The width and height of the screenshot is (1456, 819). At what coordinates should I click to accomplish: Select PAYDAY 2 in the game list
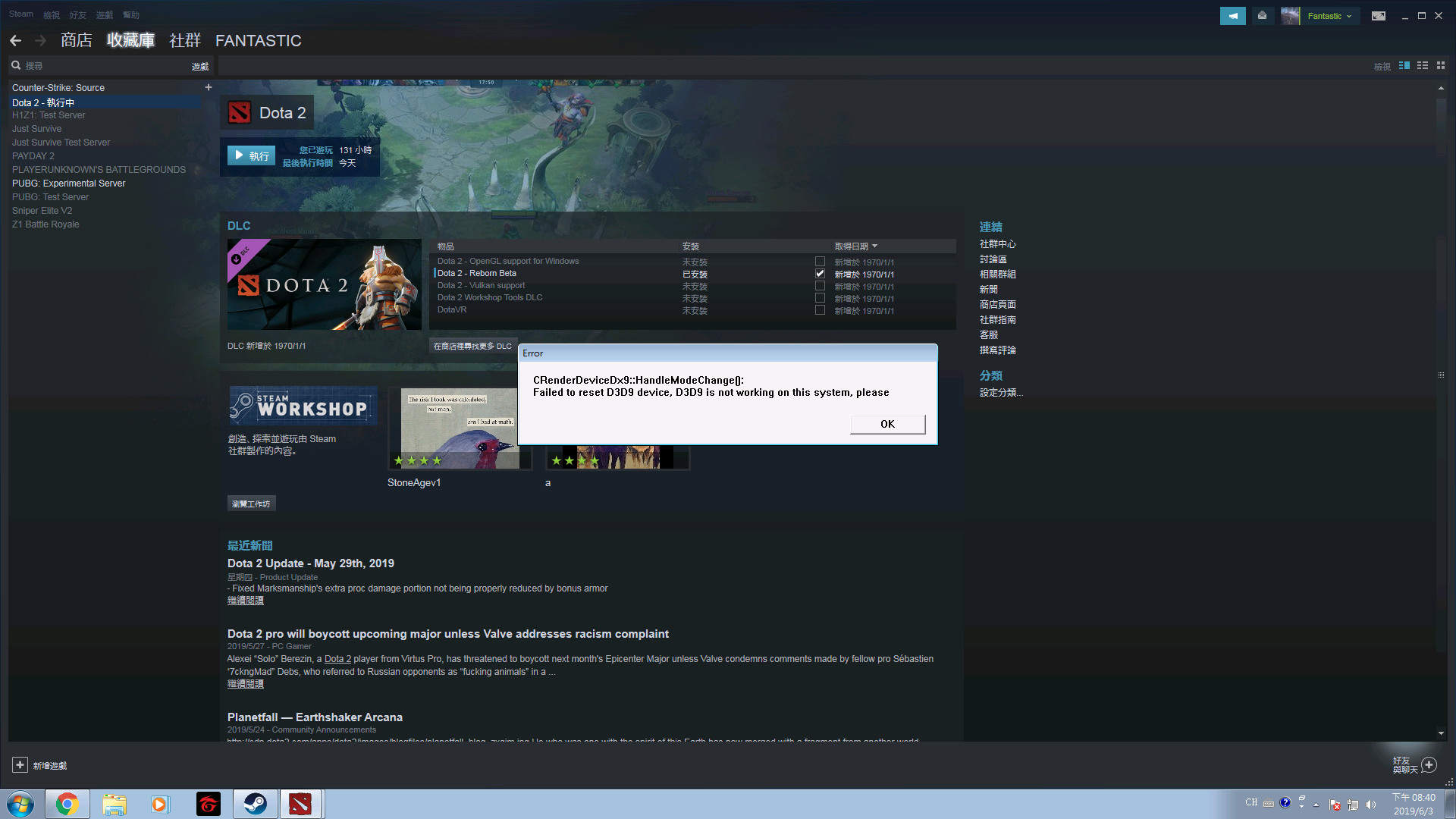[x=33, y=156]
